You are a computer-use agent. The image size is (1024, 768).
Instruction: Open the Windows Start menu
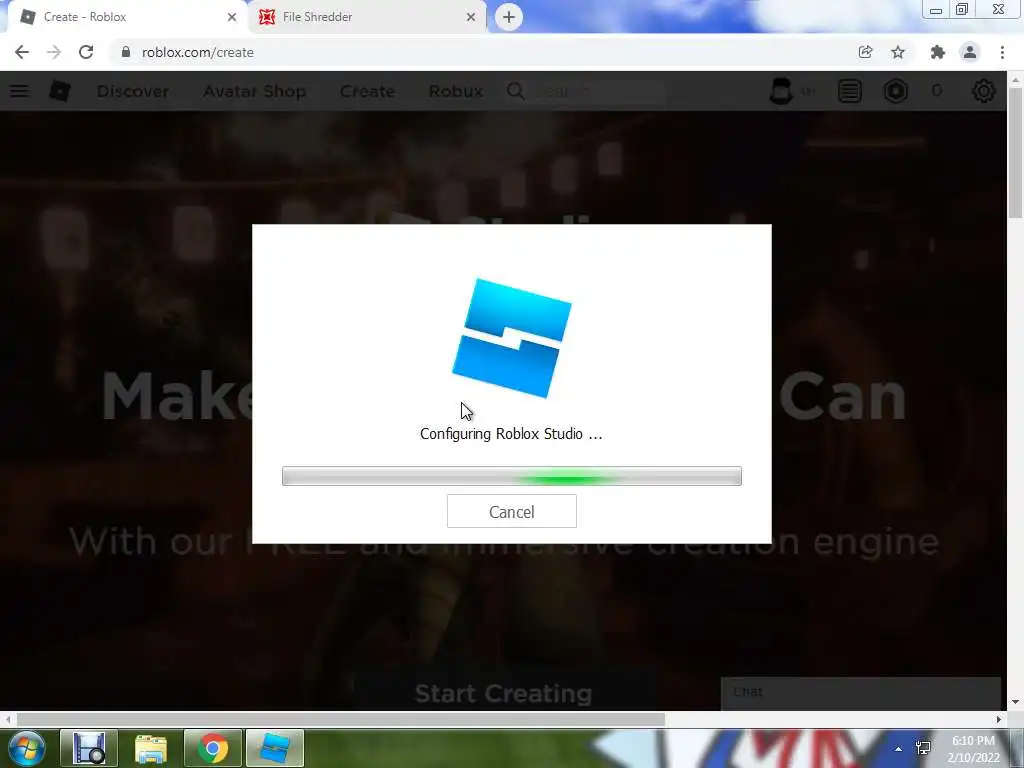(25, 748)
